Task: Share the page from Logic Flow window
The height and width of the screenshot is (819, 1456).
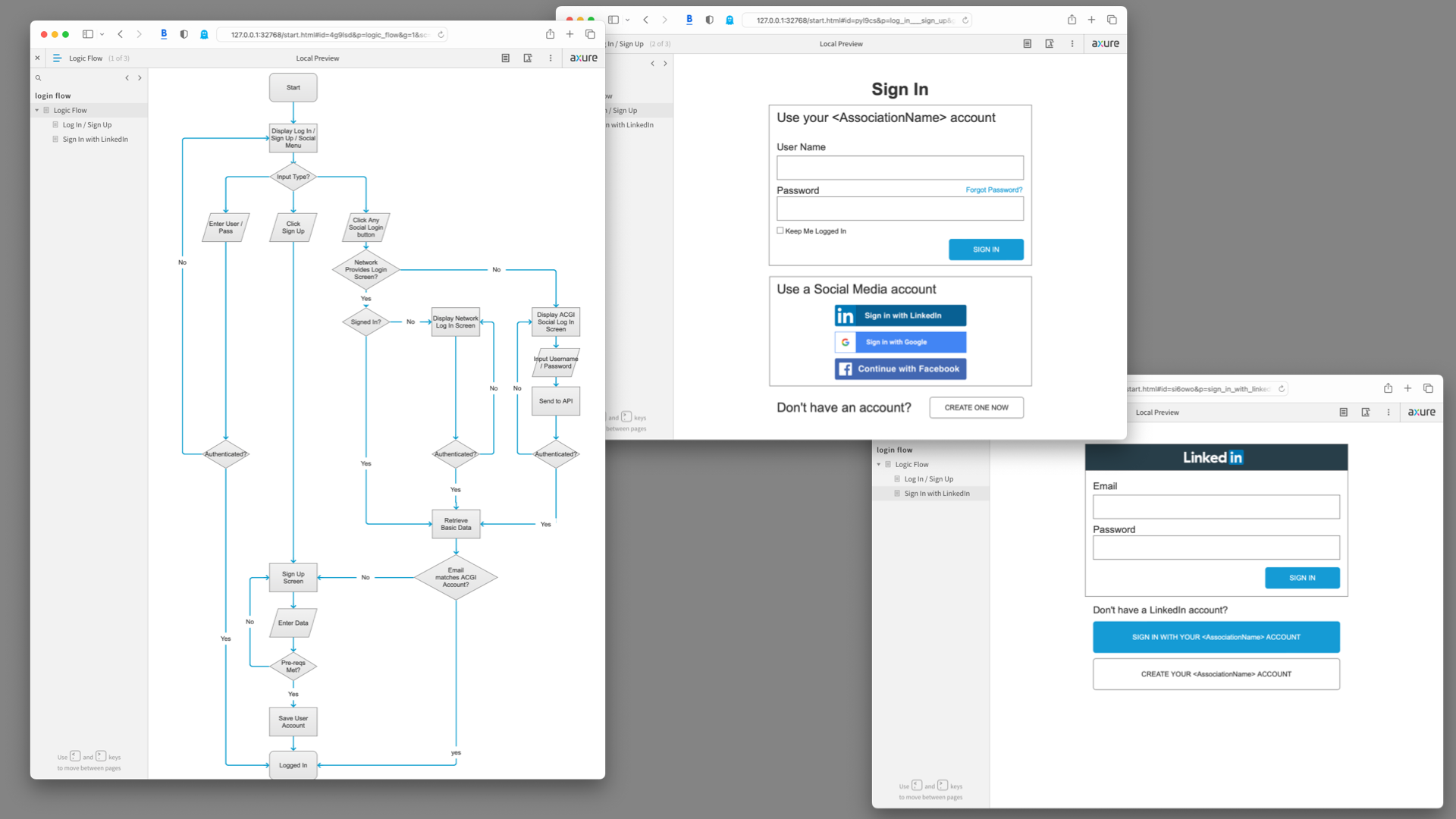Action: pyautogui.click(x=550, y=34)
